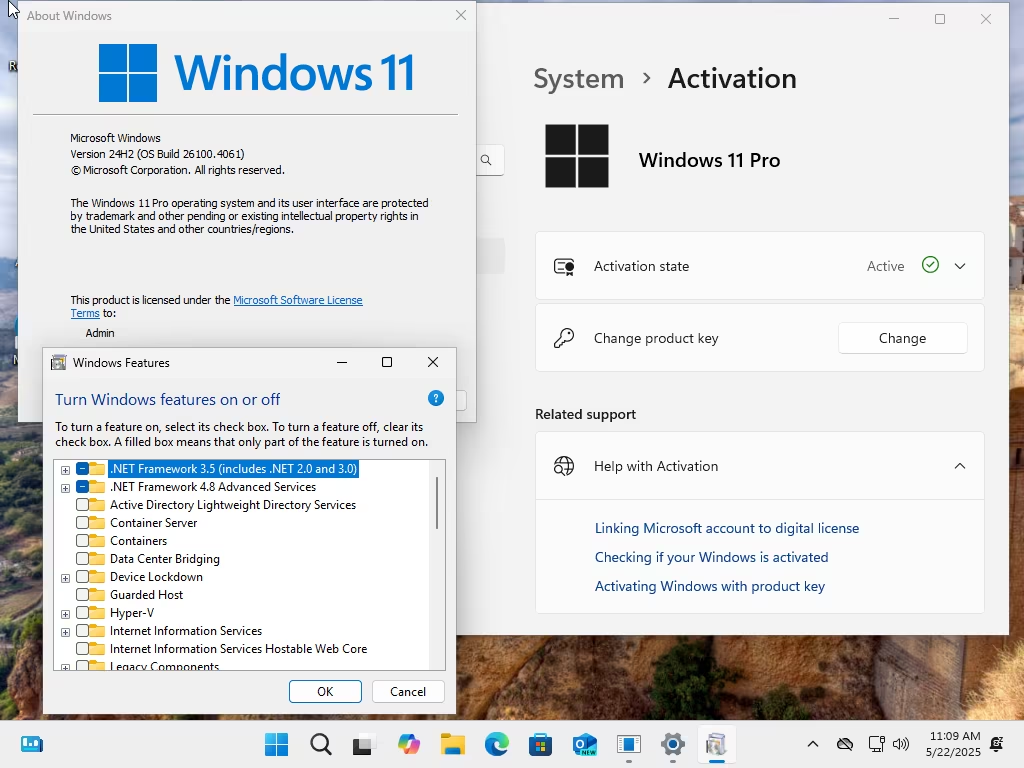The height and width of the screenshot is (768, 1024).
Task: Switch to About Windows taskbar app
Action: (x=629, y=744)
